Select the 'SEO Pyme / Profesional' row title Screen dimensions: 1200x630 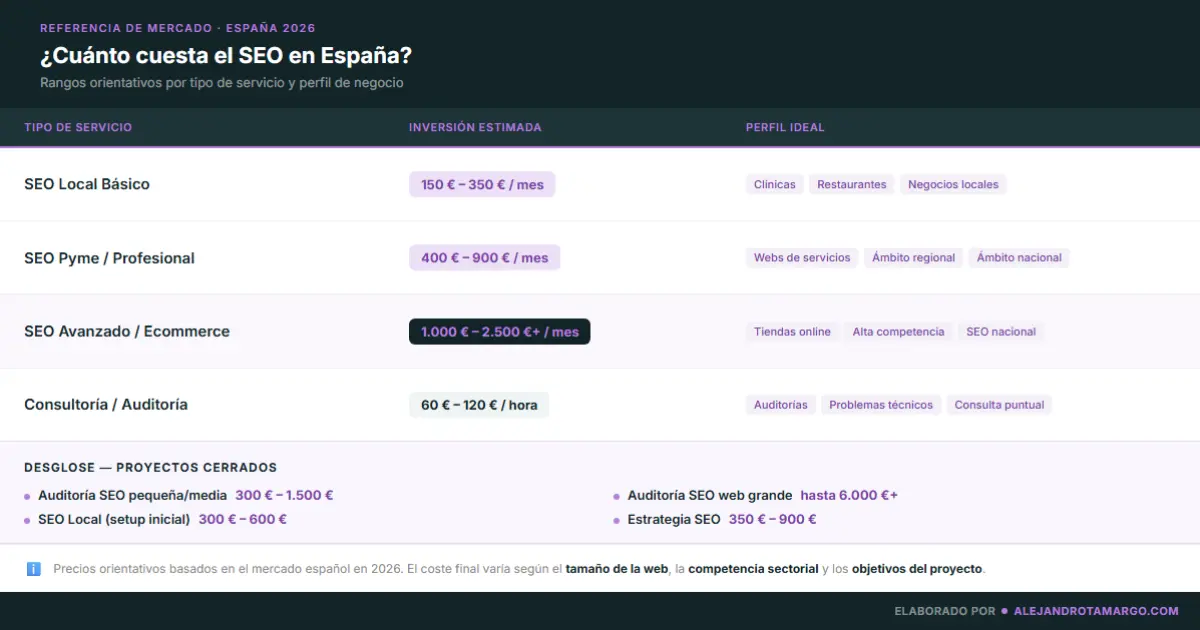tap(109, 258)
